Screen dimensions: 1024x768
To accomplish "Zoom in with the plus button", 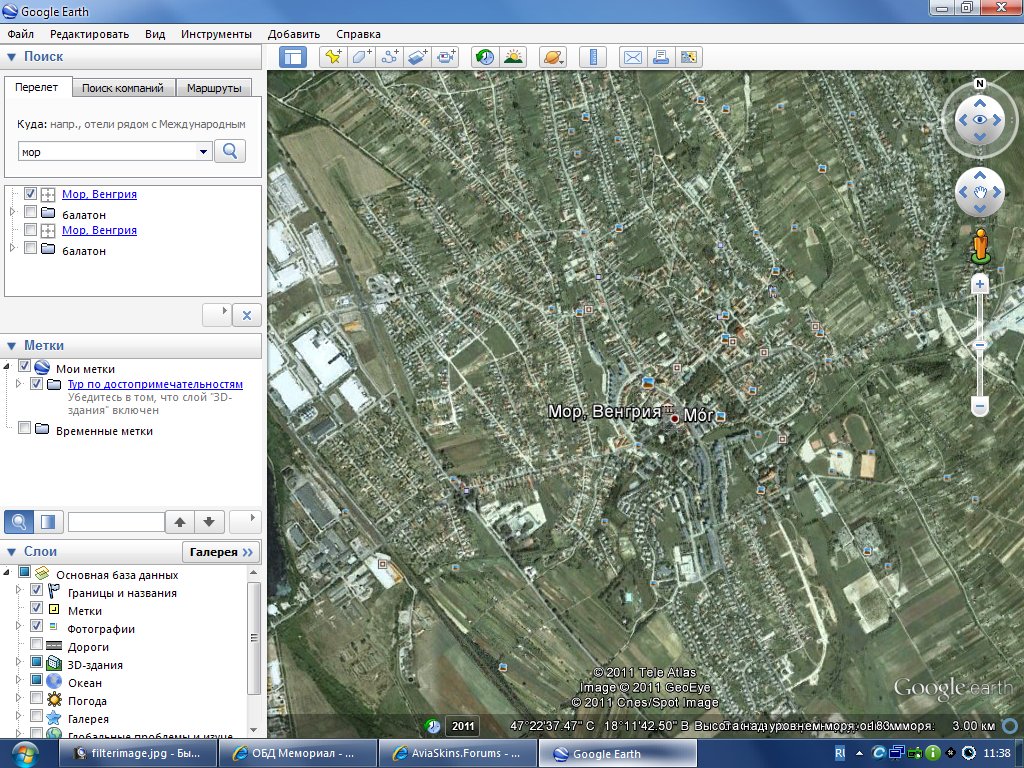I will pyautogui.click(x=980, y=284).
